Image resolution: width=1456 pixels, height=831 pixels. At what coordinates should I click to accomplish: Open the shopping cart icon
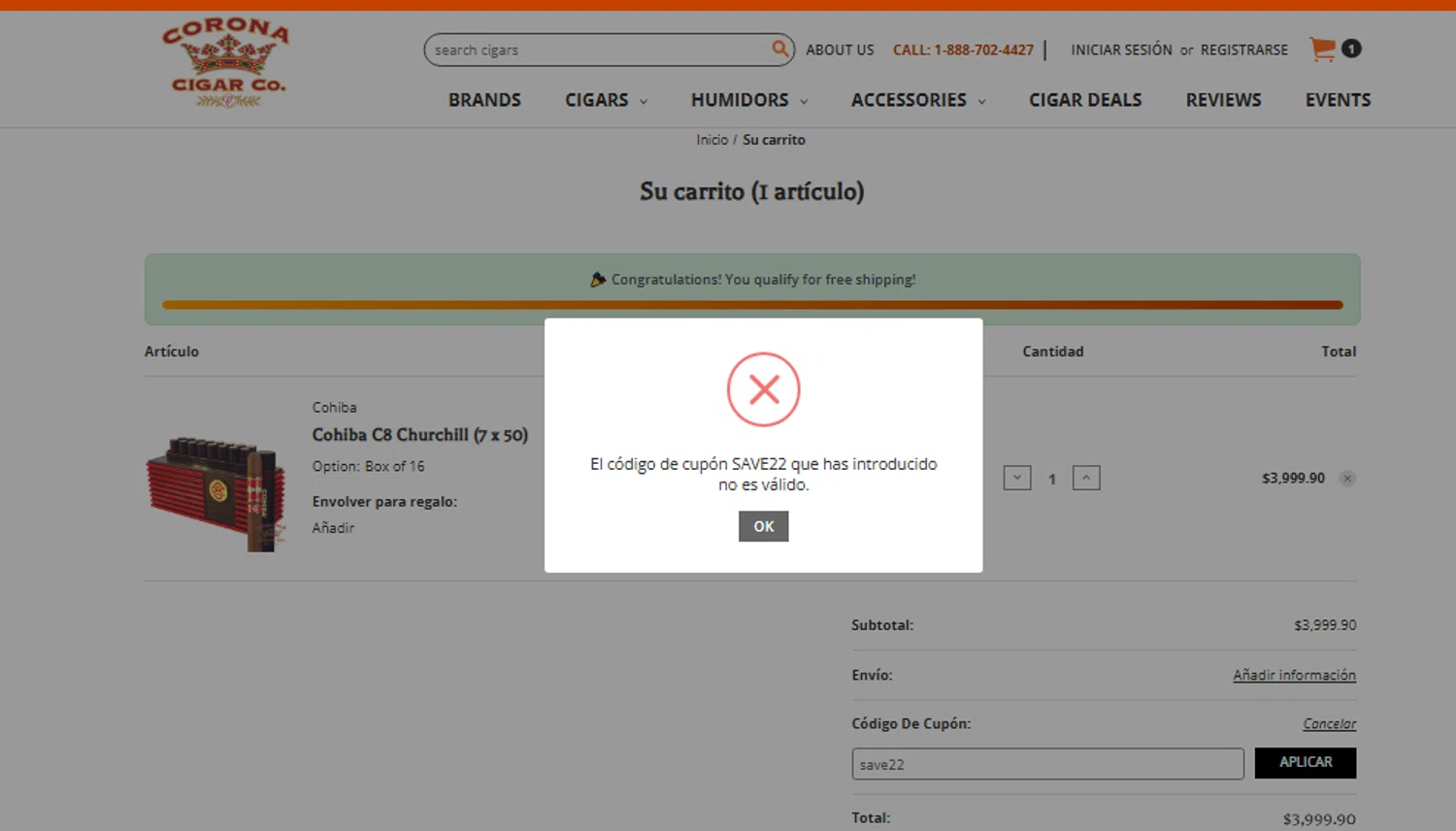pyautogui.click(x=1322, y=49)
